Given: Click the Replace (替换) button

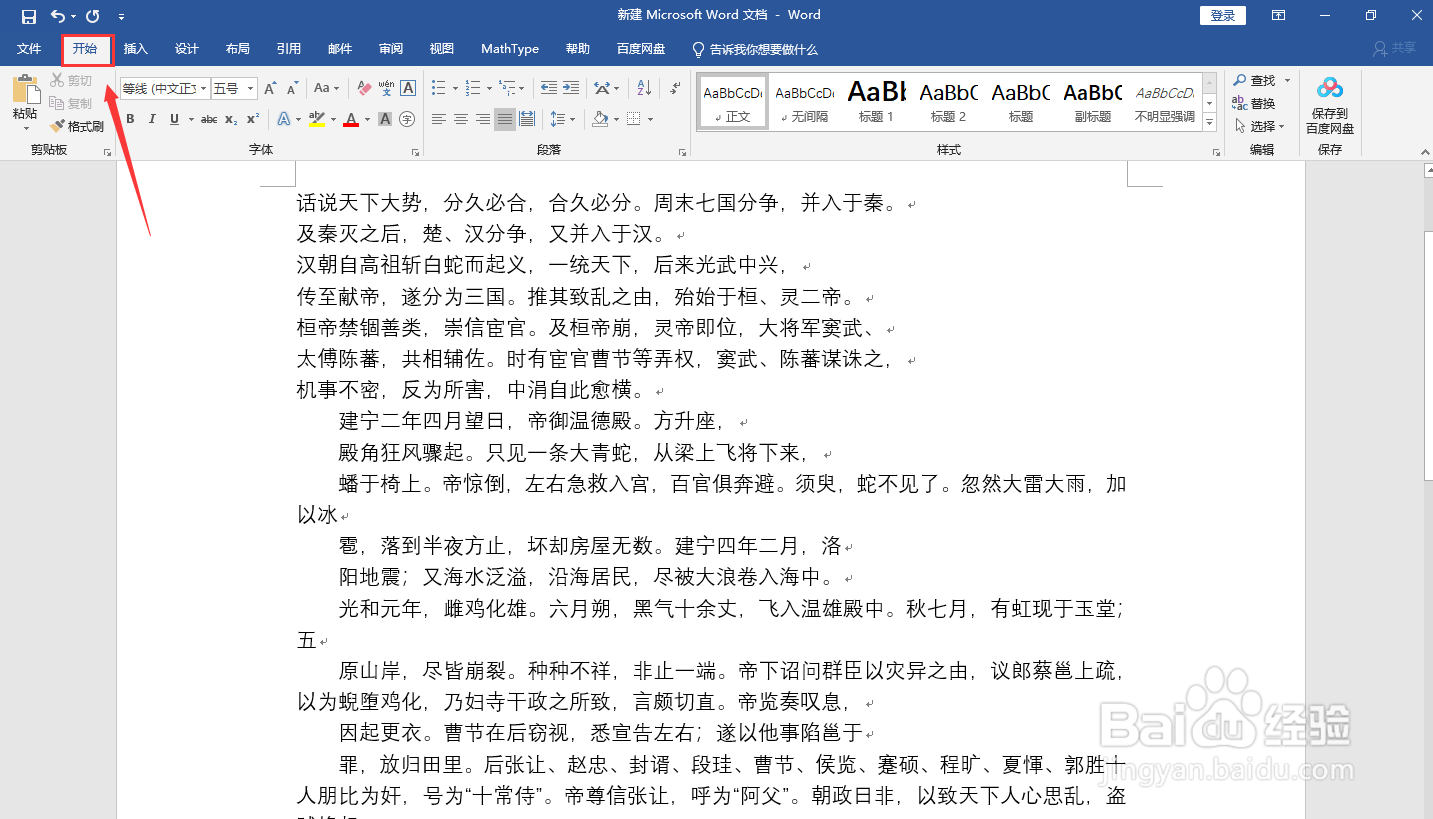Looking at the screenshot, I should point(1255,103).
